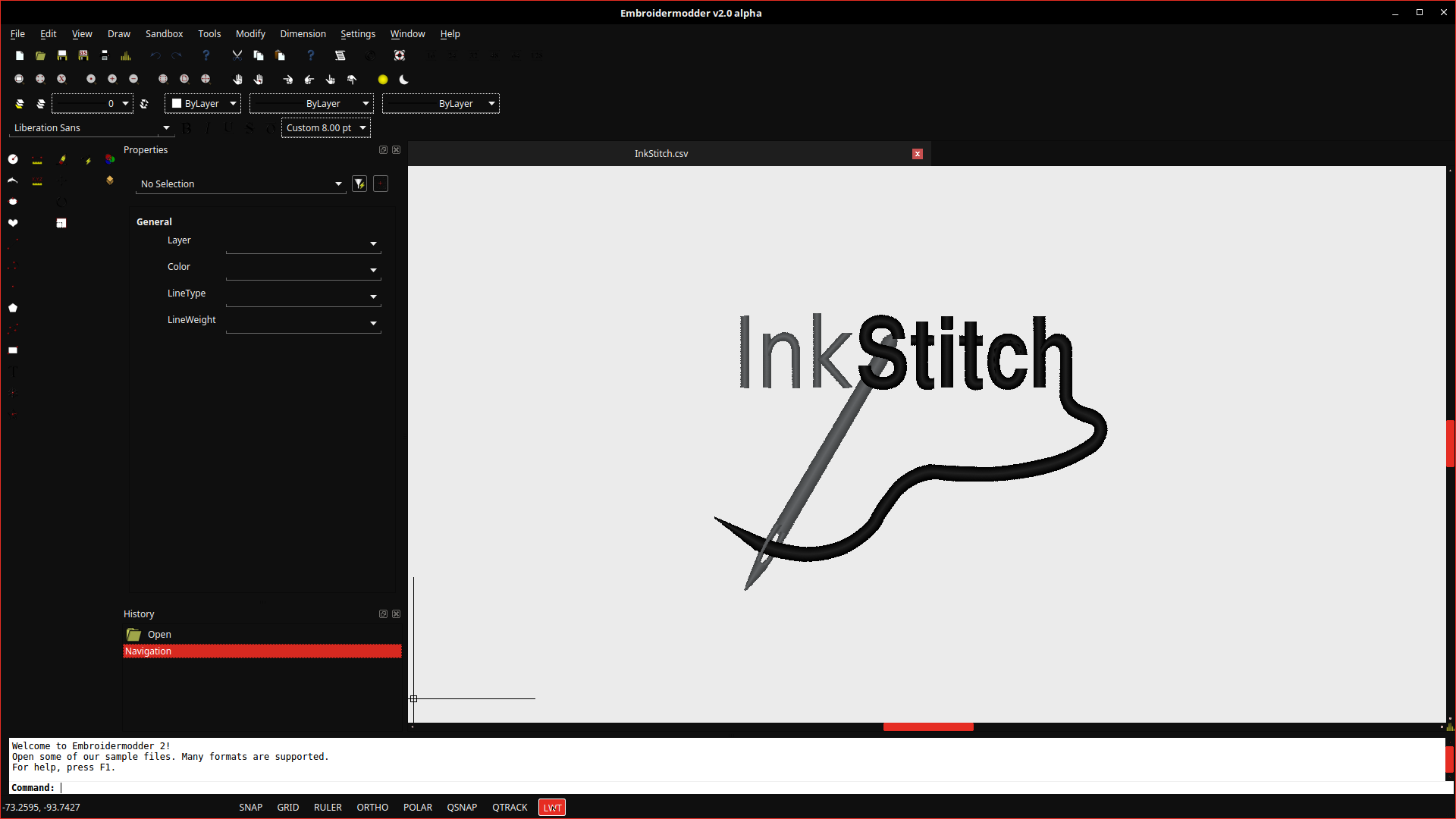Select the Snowflake drawing tool
Screen dimensions: 1456x819
pyautogui.click(x=13, y=393)
